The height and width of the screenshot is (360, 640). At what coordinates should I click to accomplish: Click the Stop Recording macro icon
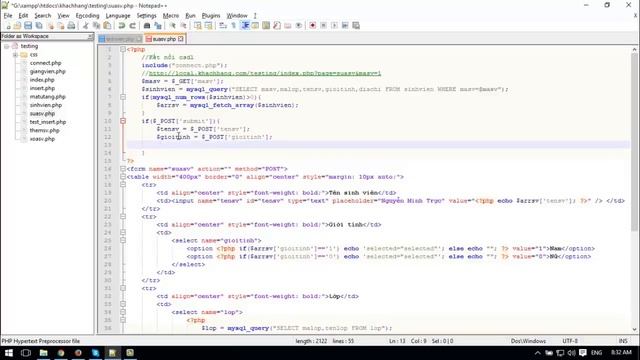coord(323,25)
